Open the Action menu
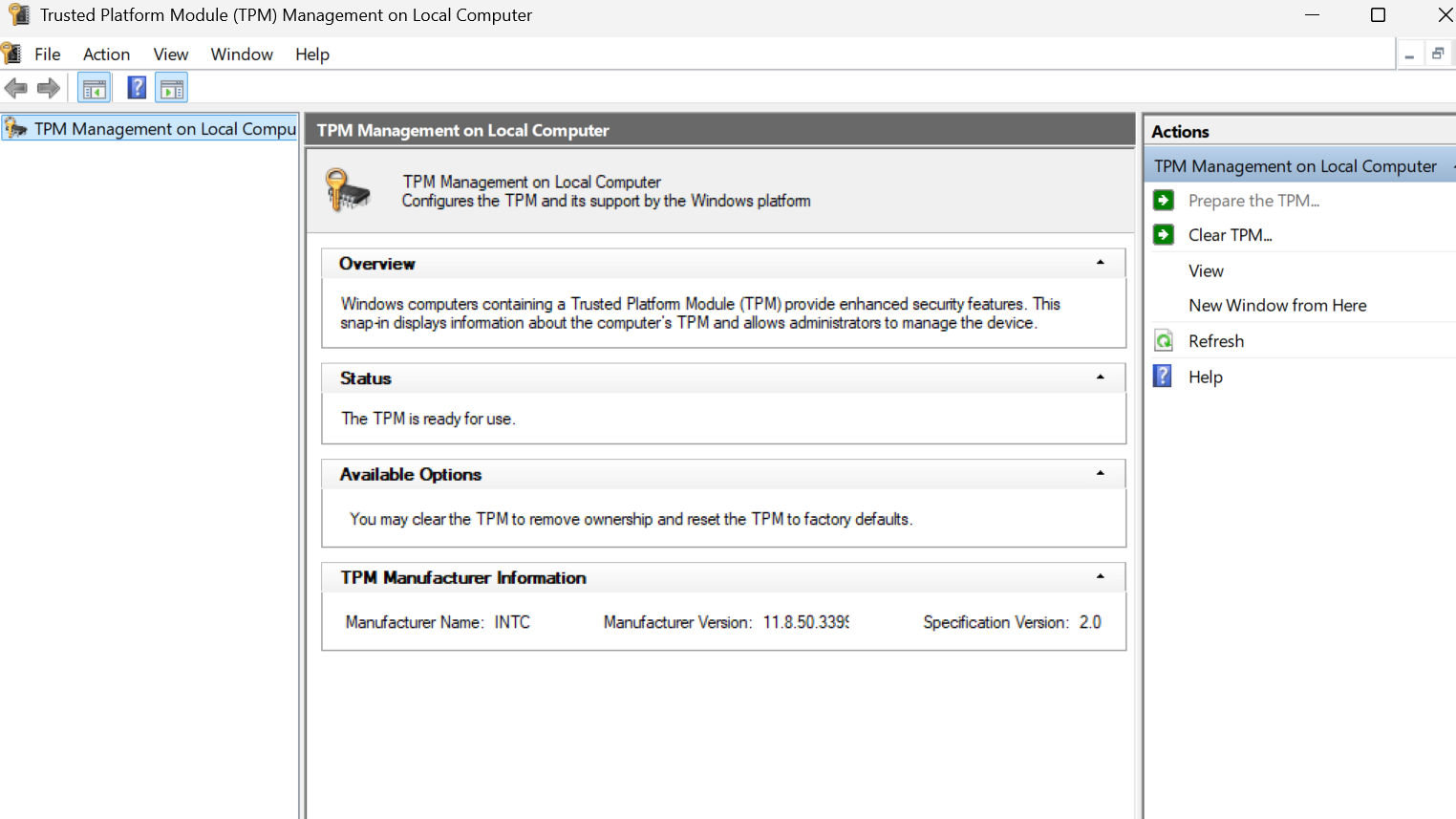Viewport: 1456px width, 819px height. (106, 54)
